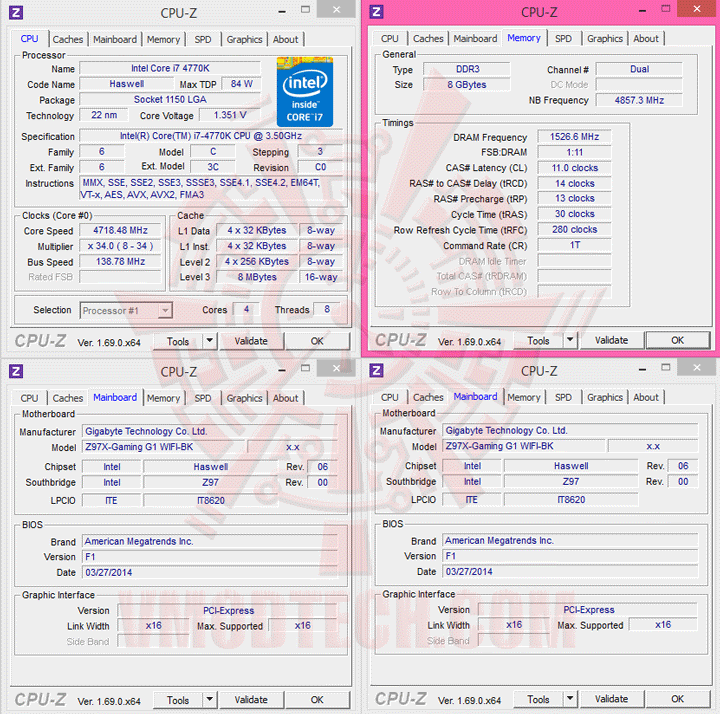720x714 pixels.
Task: Open Graphics tab in the Memory window
Action: coord(605,39)
